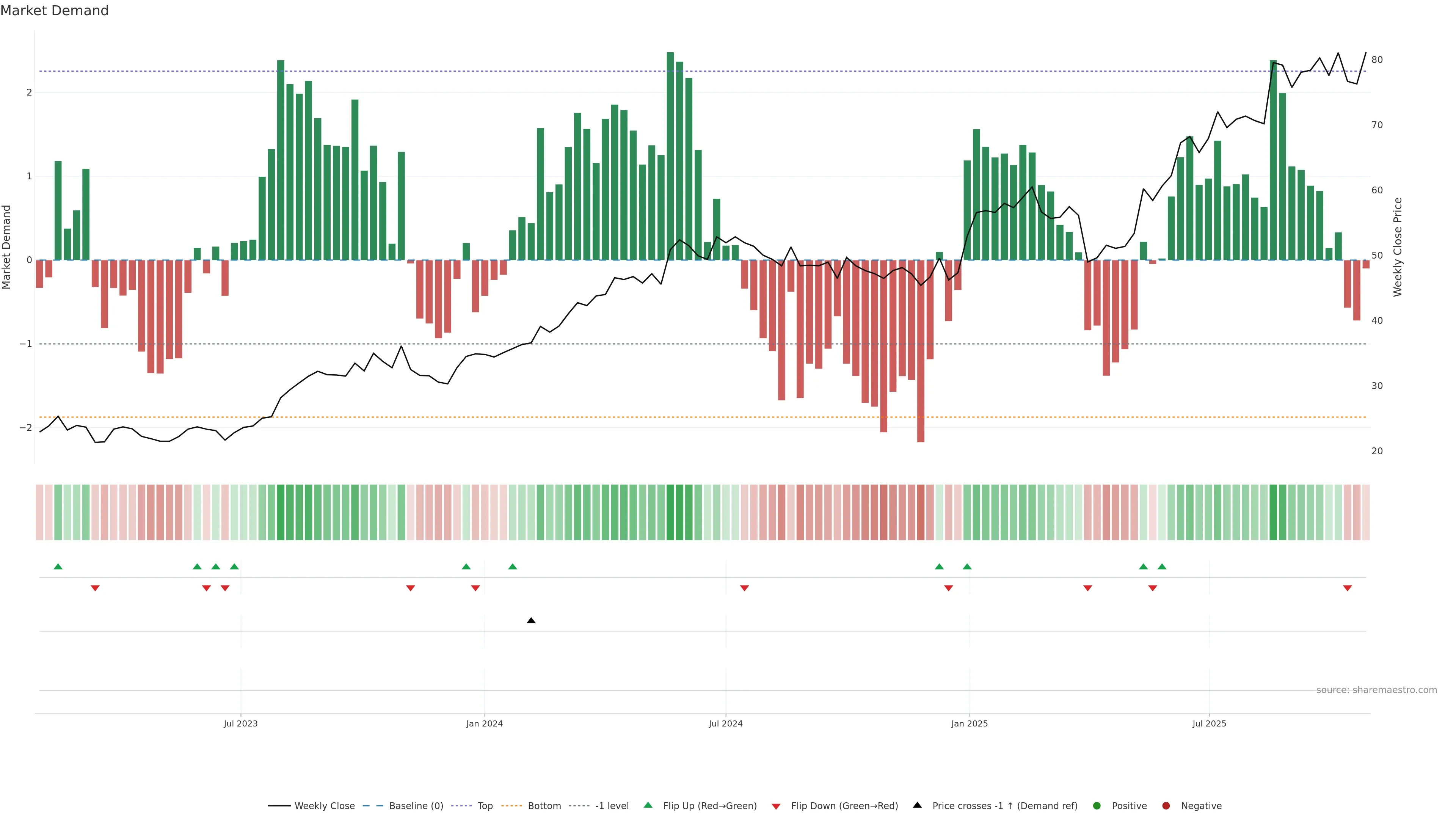Toggle the Top dotted line legend entry
Viewport: 1456px width, 819px height.
click(x=485, y=806)
